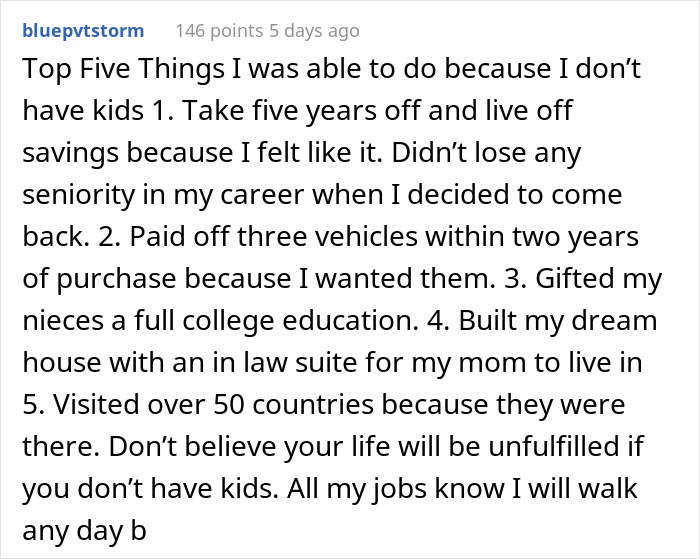Open the bluepvtstorm user profile
This screenshot has height=559, width=700.
[x=82, y=31]
